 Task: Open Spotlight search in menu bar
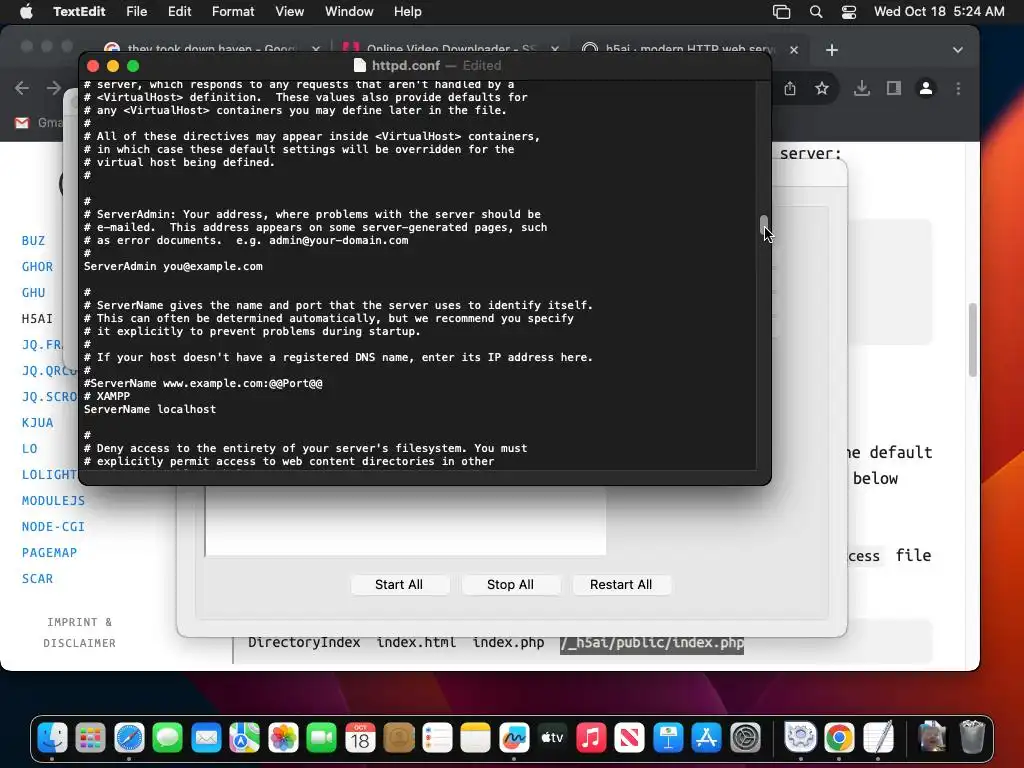point(816,12)
